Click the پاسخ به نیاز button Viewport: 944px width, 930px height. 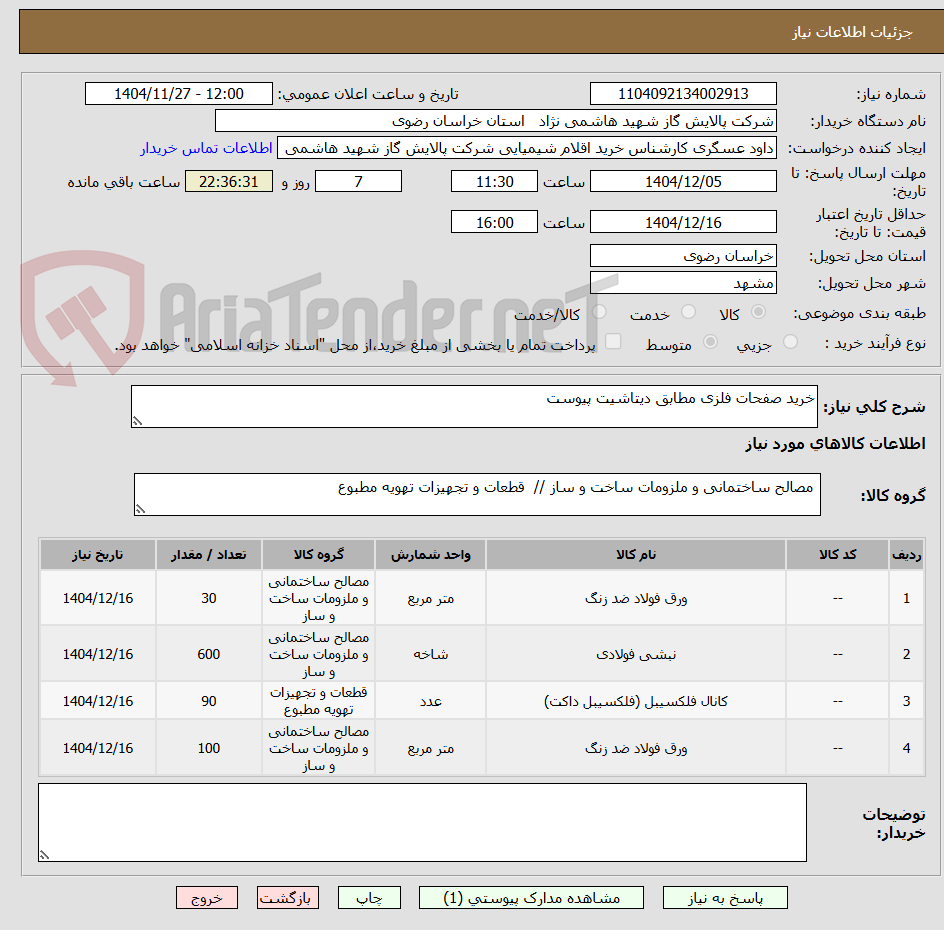pos(725,897)
